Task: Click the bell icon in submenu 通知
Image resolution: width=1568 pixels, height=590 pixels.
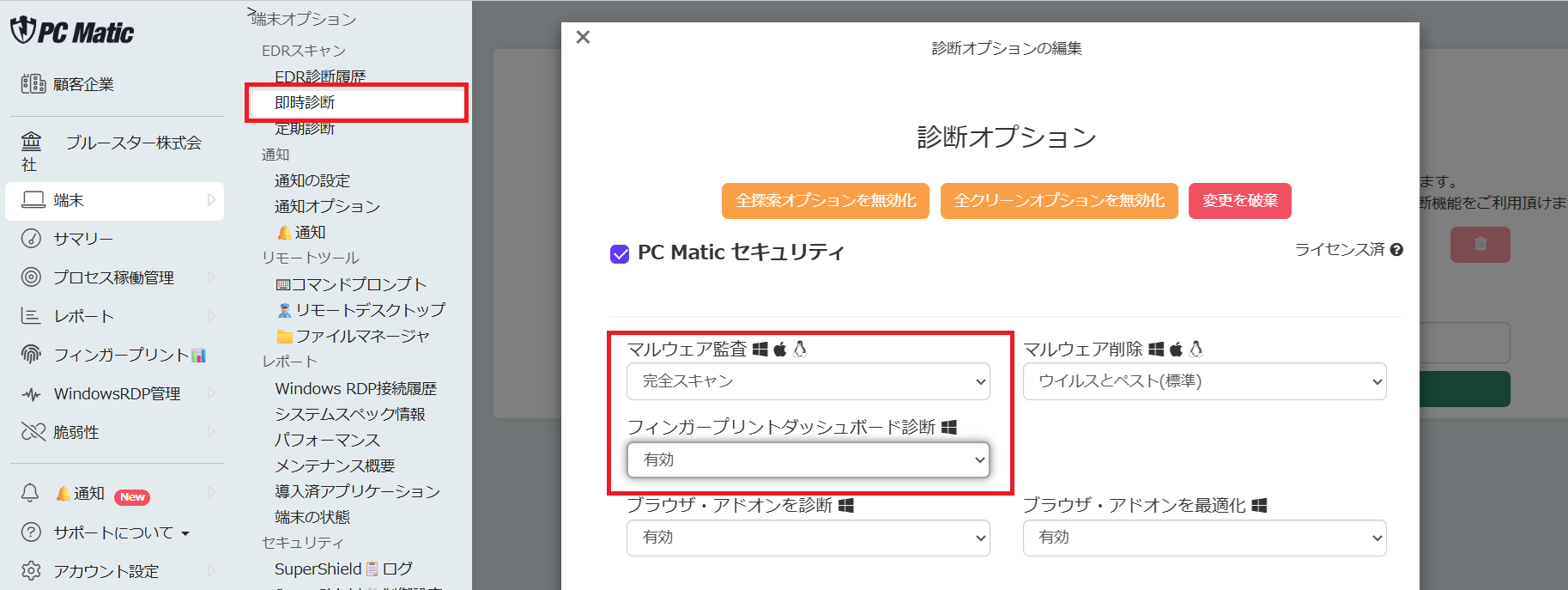Action: click(284, 232)
